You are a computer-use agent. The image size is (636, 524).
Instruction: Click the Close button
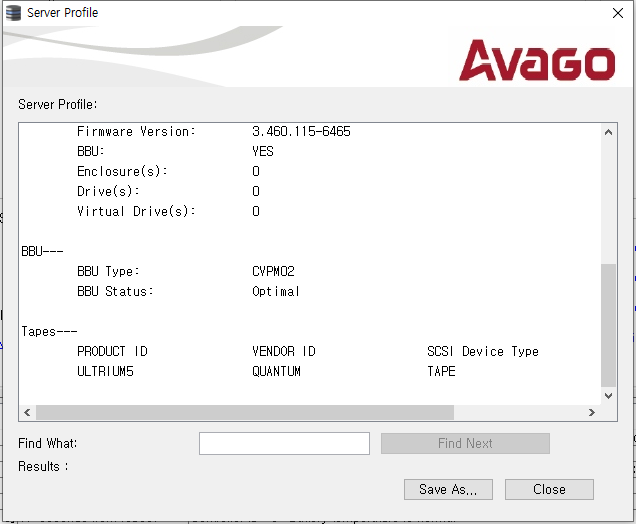[549, 489]
